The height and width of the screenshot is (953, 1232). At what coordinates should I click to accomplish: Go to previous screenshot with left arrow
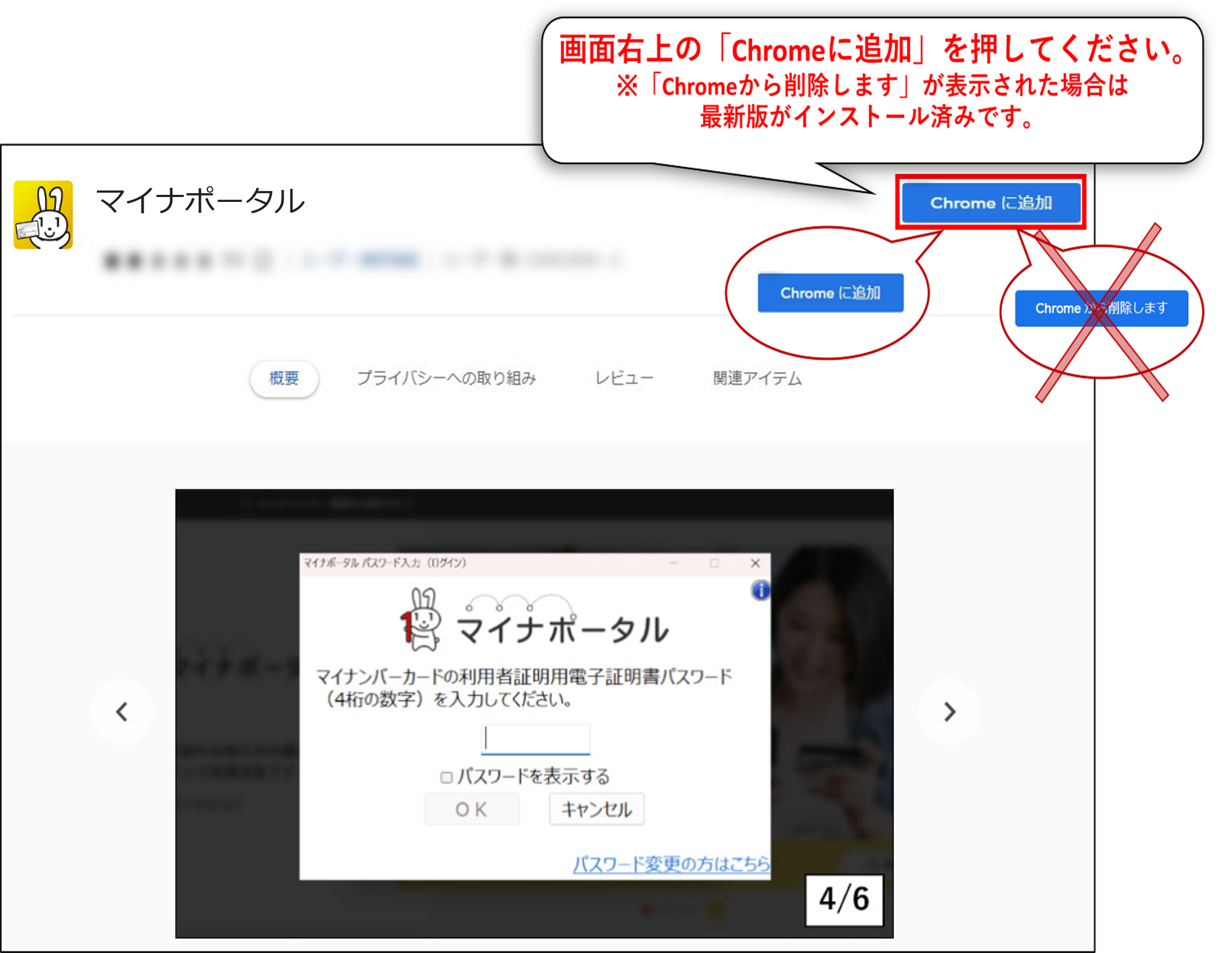point(122,711)
